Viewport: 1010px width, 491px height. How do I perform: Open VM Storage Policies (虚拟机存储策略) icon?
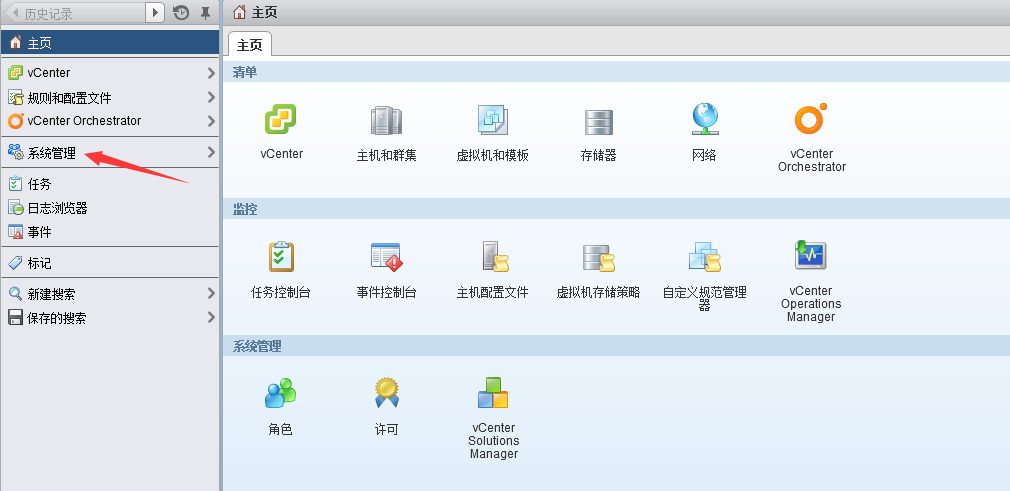(598, 258)
